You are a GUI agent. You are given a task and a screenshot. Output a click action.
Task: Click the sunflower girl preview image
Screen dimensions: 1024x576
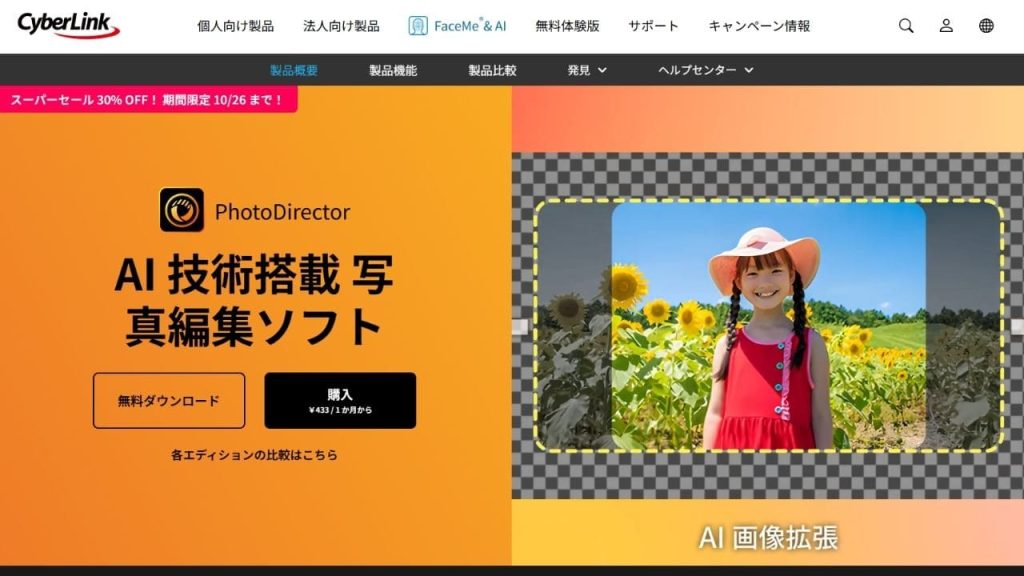[768, 326]
